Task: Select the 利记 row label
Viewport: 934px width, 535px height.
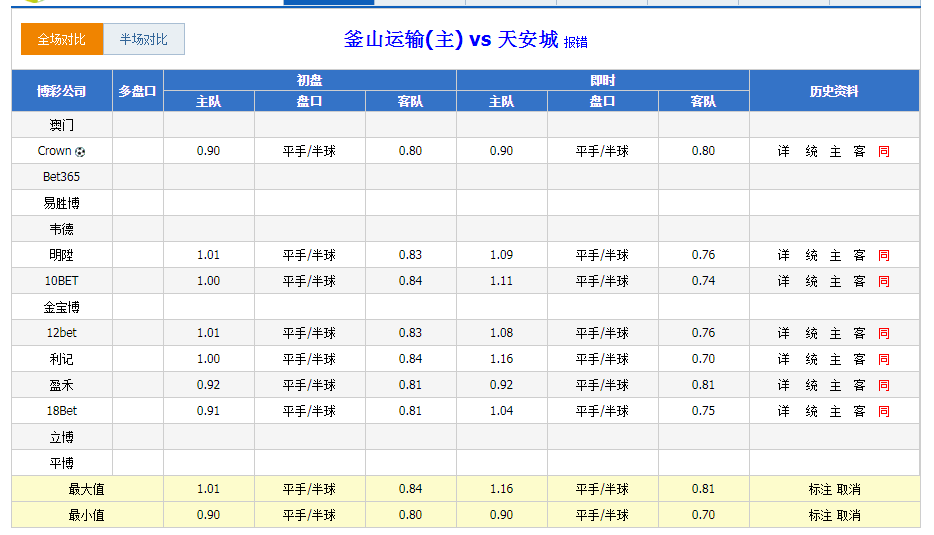Action: click(61, 359)
